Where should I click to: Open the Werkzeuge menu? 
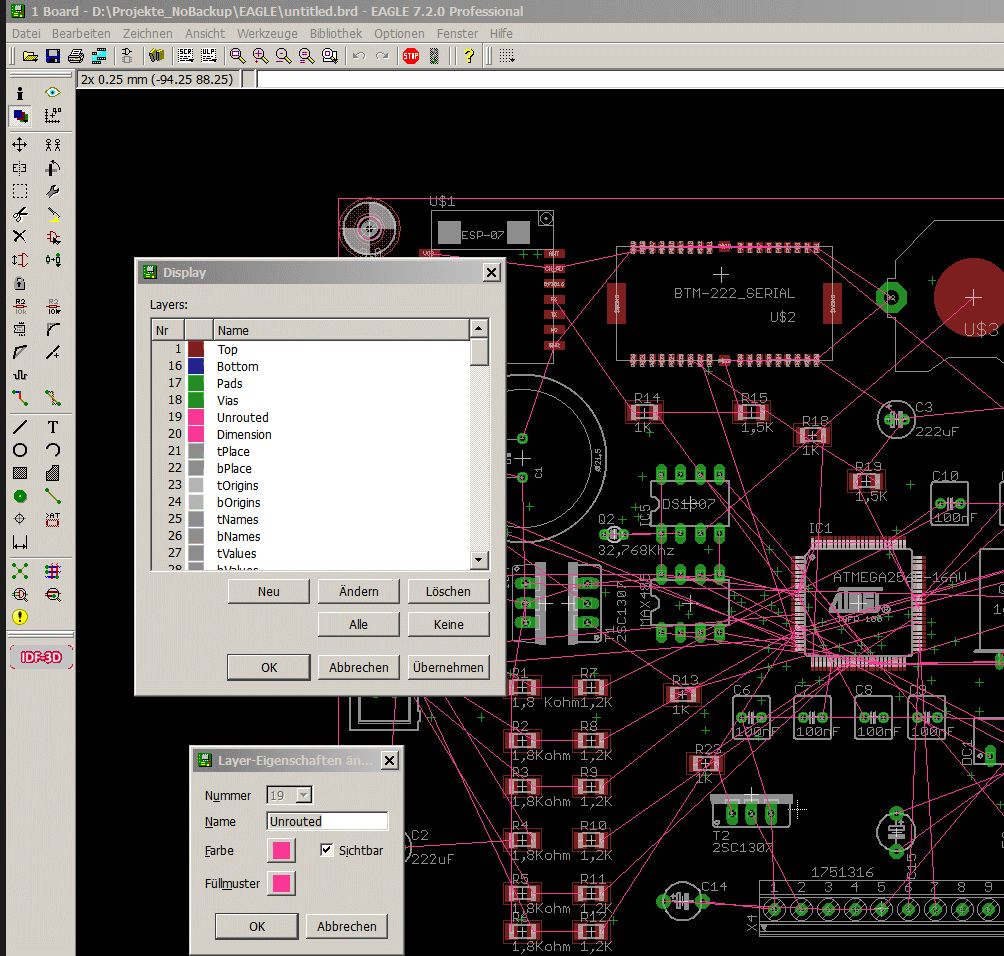pyautogui.click(x=267, y=33)
